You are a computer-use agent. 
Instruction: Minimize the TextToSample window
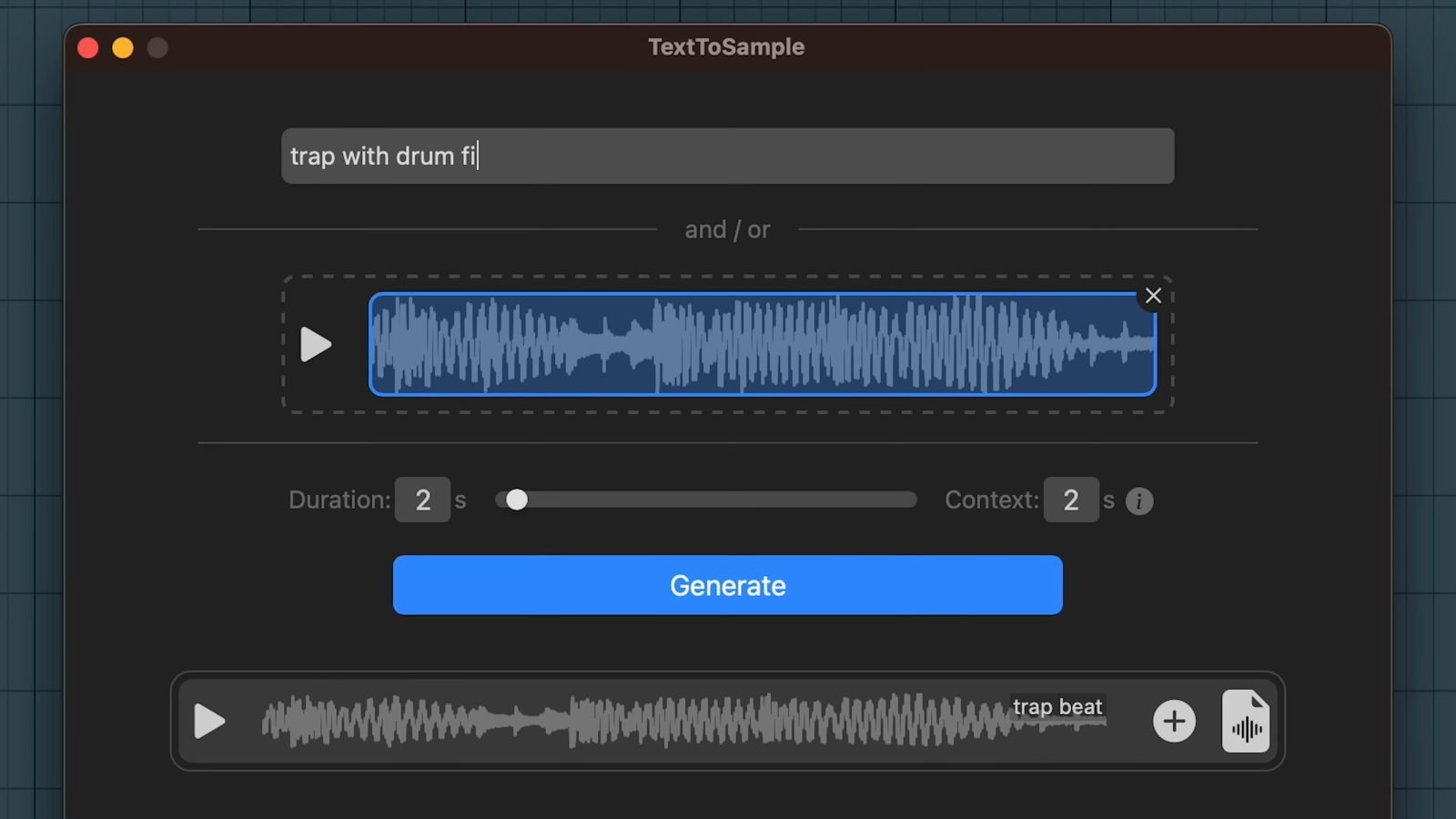(x=123, y=47)
